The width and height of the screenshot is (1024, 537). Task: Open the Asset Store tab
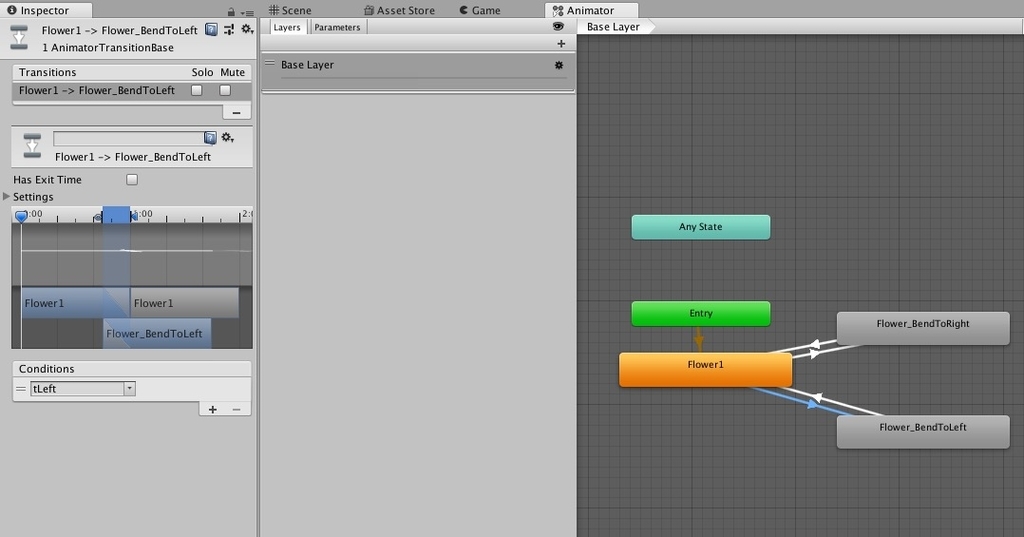[x=399, y=10]
